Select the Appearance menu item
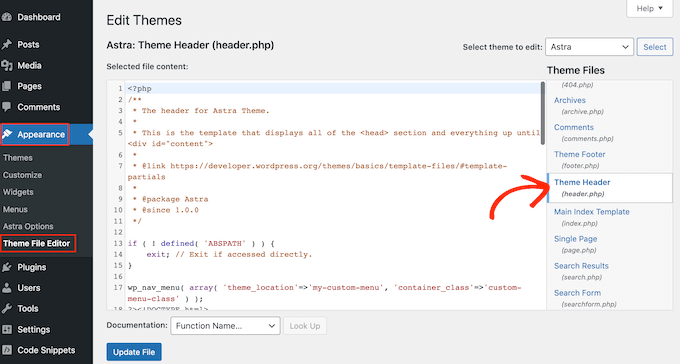680x364 pixels. 41,134
